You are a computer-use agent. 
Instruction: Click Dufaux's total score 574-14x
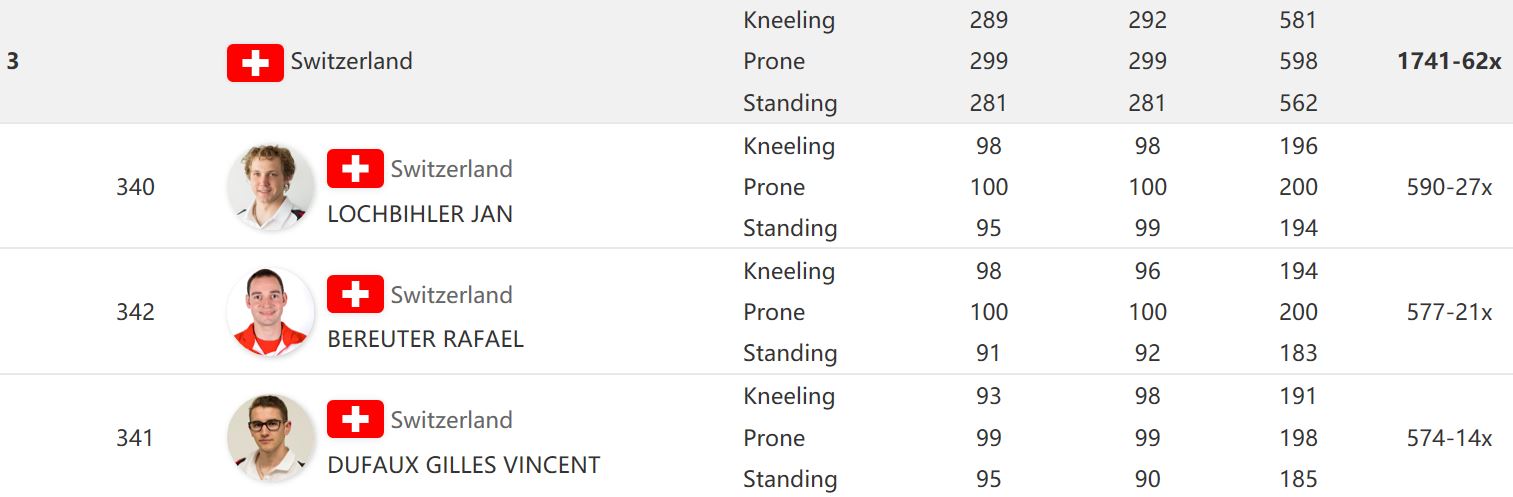(1449, 438)
